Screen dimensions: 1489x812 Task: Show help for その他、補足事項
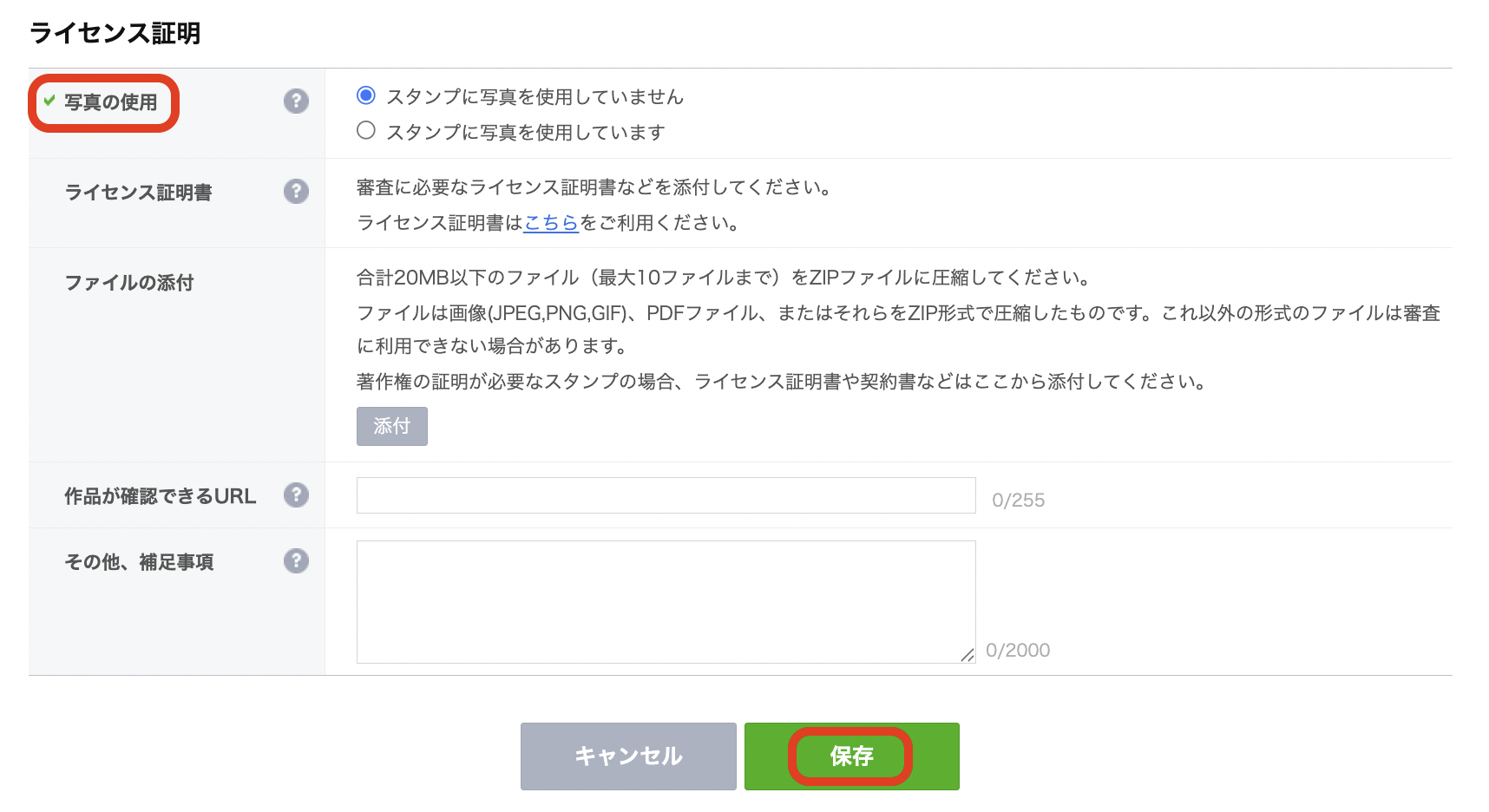click(x=297, y=561)
